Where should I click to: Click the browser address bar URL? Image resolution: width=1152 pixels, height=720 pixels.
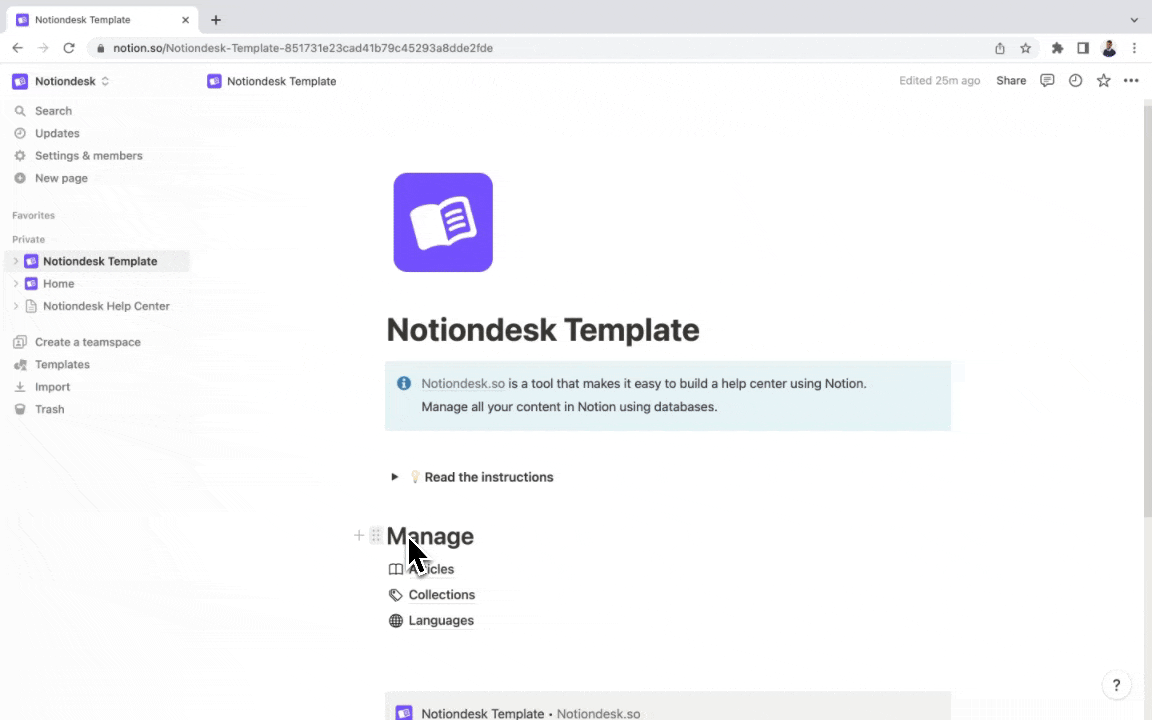tap(303, 48)
